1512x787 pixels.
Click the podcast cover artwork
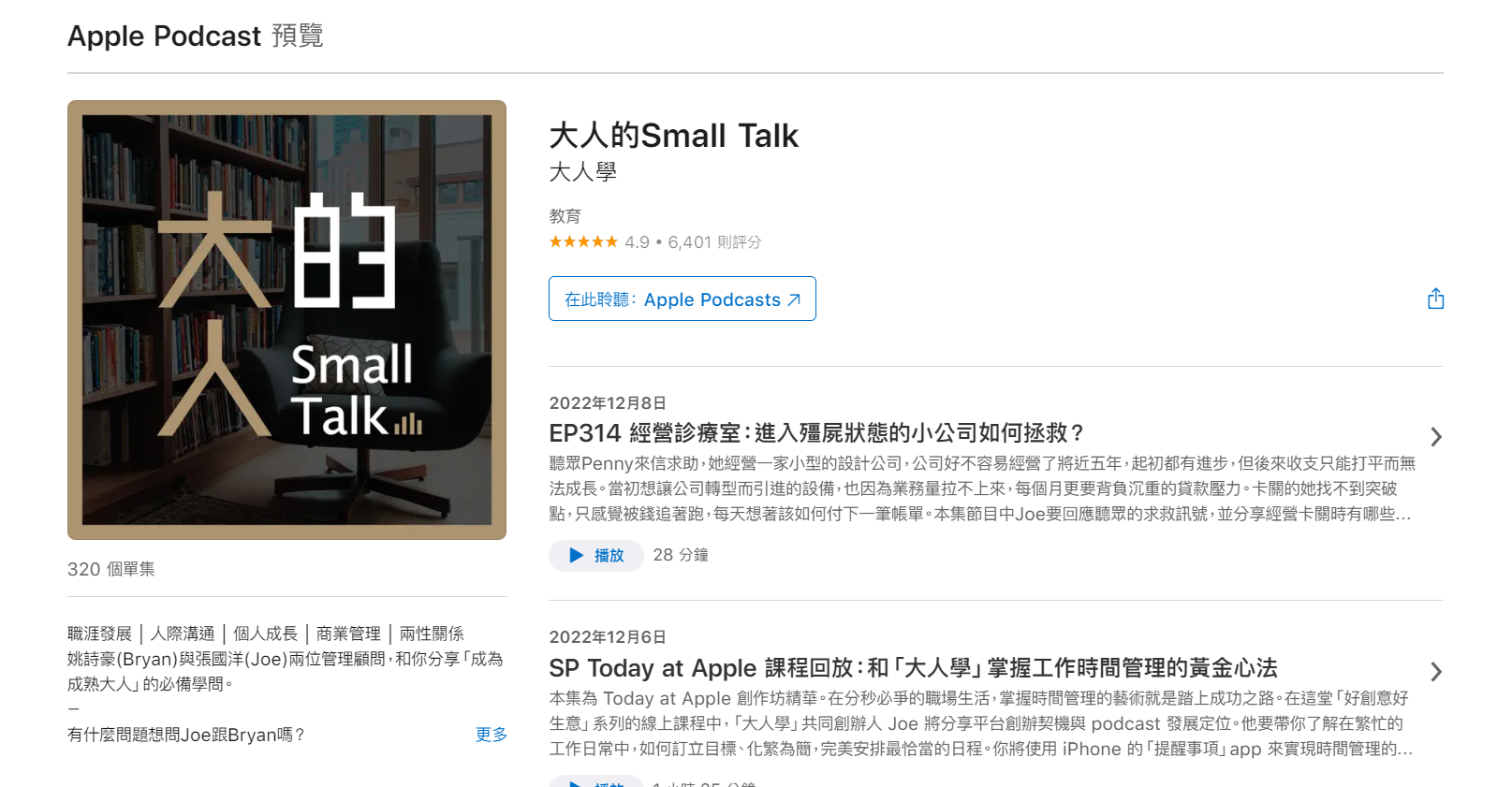click(x=286, y=320)
